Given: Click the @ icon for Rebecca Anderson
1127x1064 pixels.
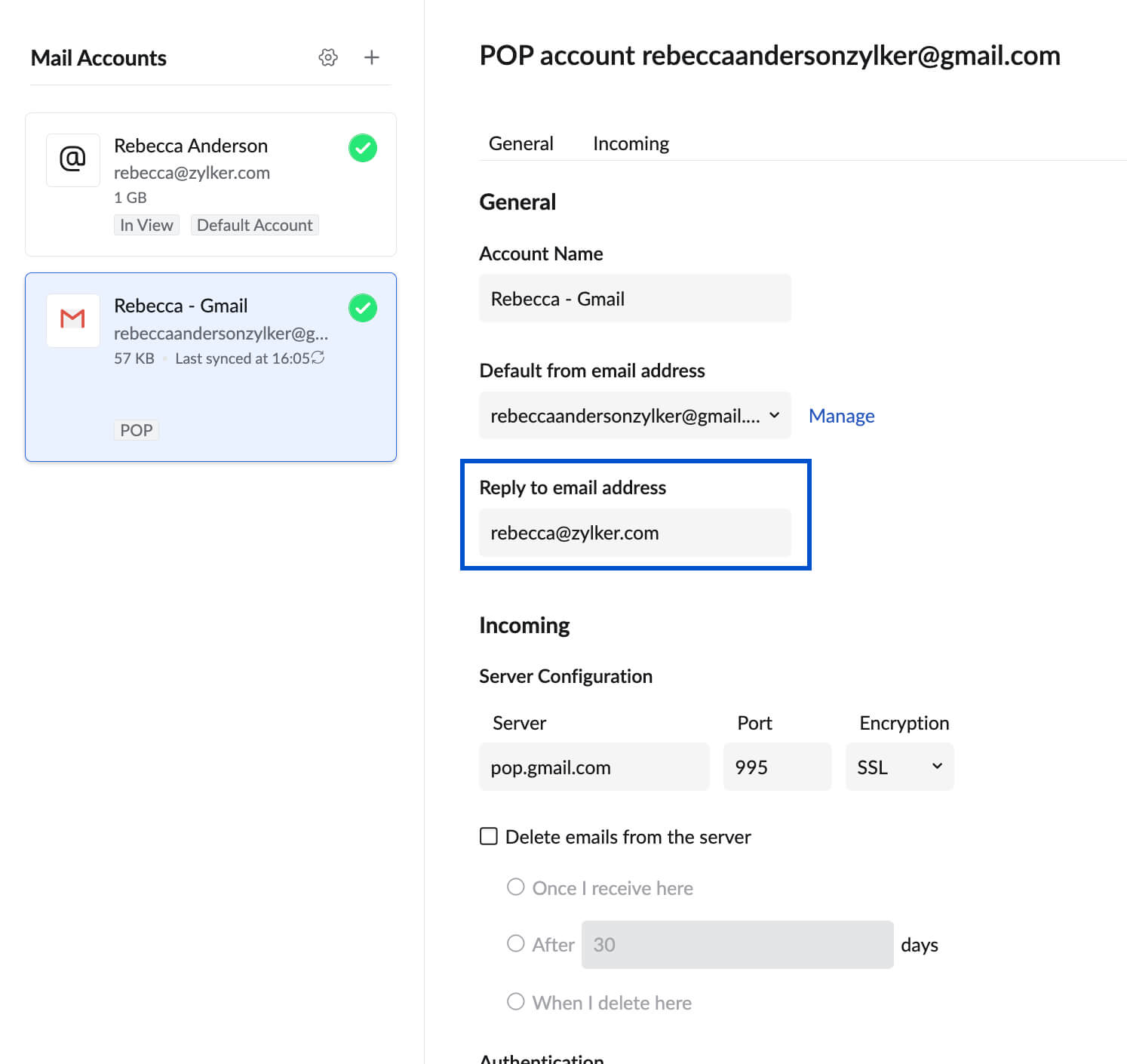Looking at the screenshot, I should click(x=73, y=160).
